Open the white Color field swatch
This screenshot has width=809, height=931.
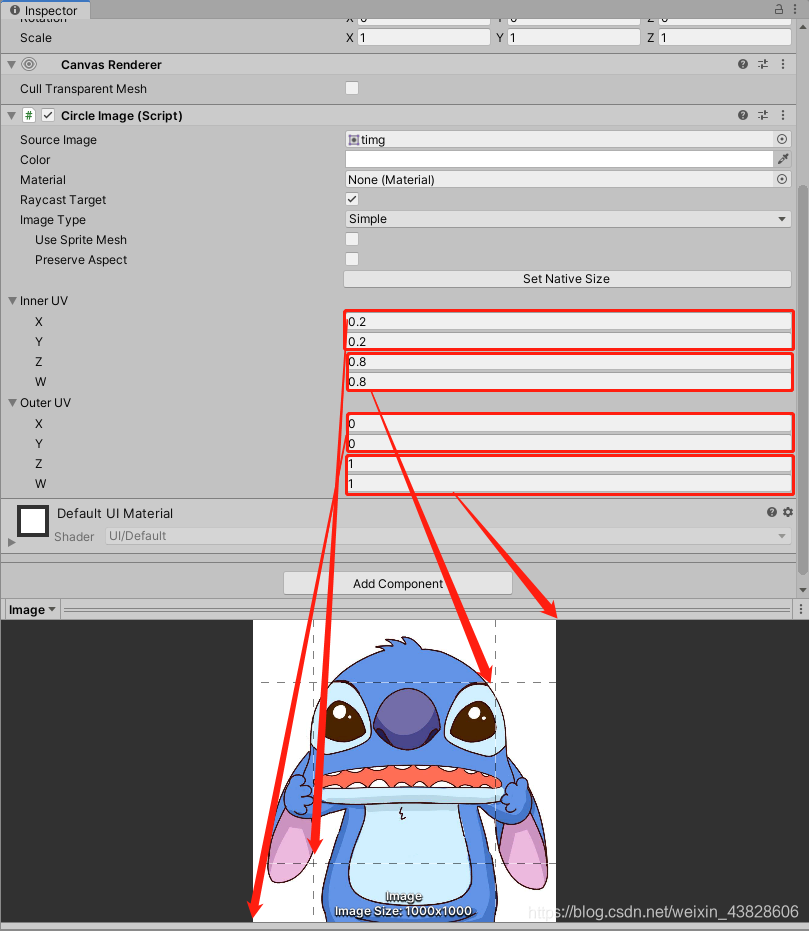(x=559, y=159)
